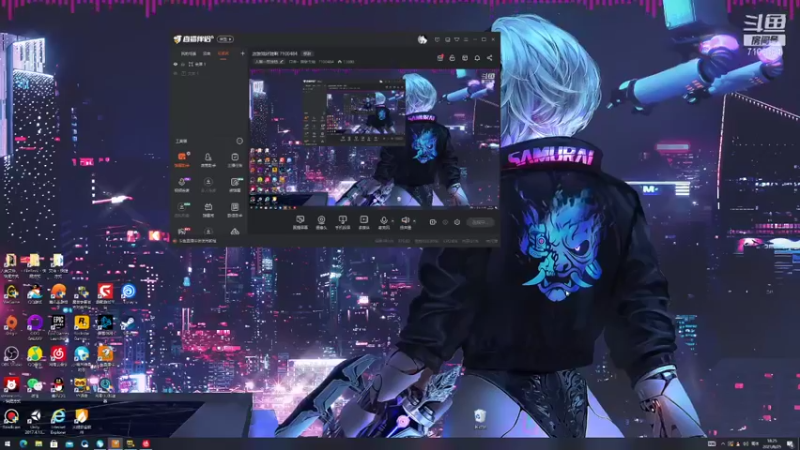
Task: Expand speaker options arrow
Action: click(x=414, y=221)
